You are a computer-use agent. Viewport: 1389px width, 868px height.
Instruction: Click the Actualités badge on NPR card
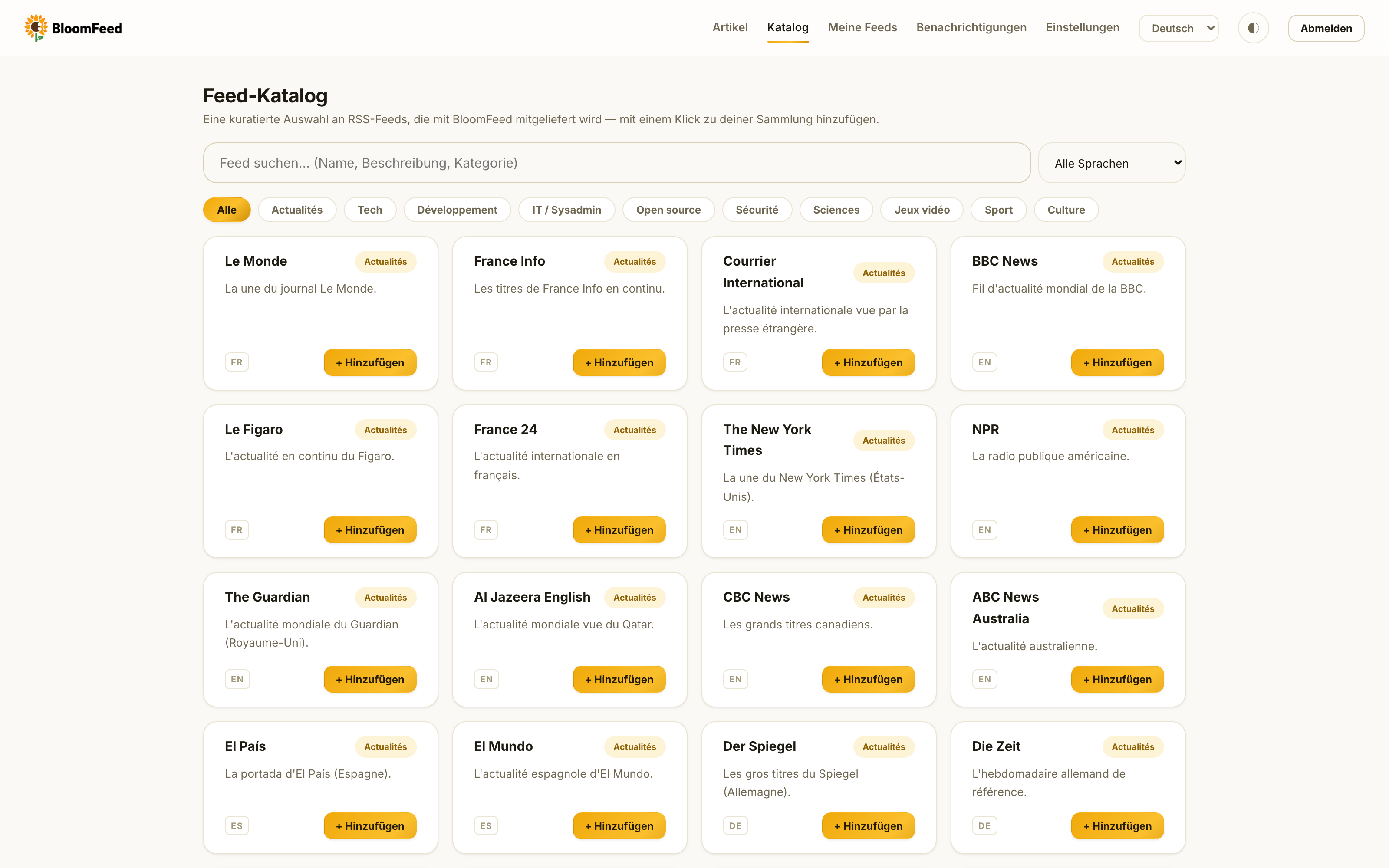(1132, 430)
